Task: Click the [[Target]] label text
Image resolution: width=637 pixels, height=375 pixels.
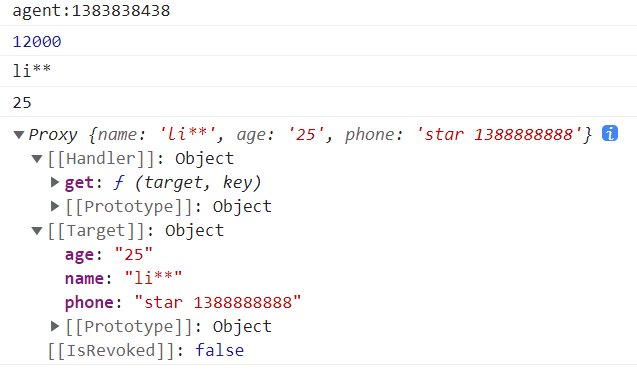Action: (96, 231)
